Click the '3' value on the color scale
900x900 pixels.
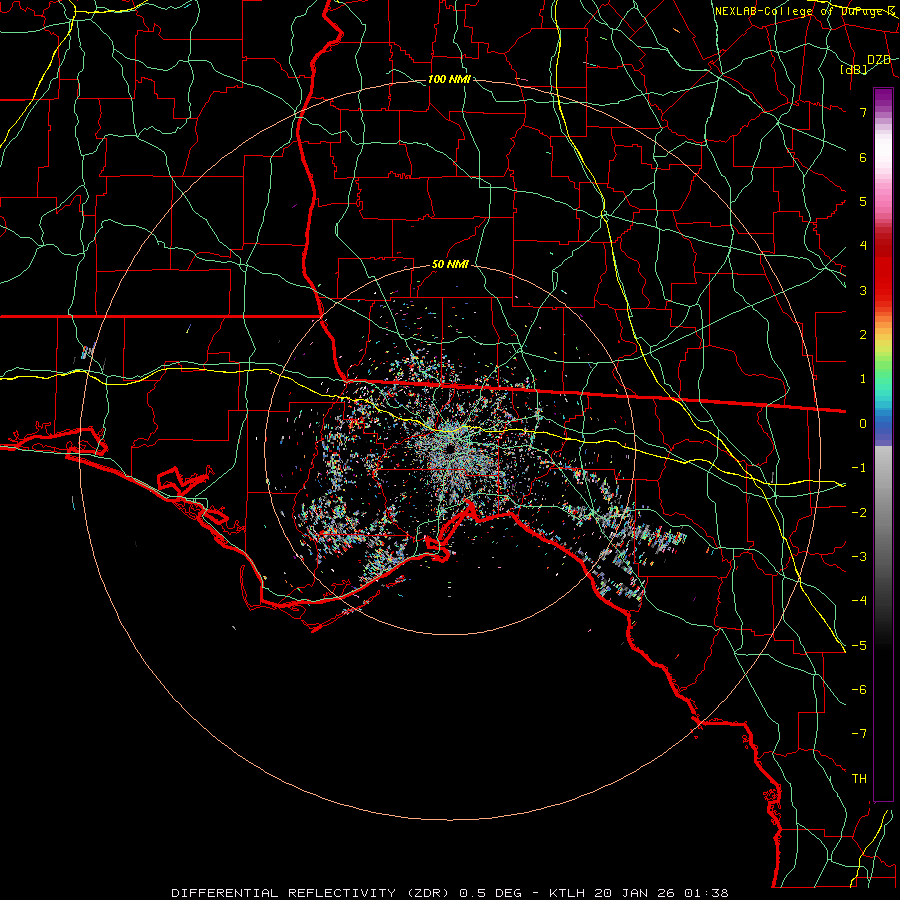click(863, 290)
